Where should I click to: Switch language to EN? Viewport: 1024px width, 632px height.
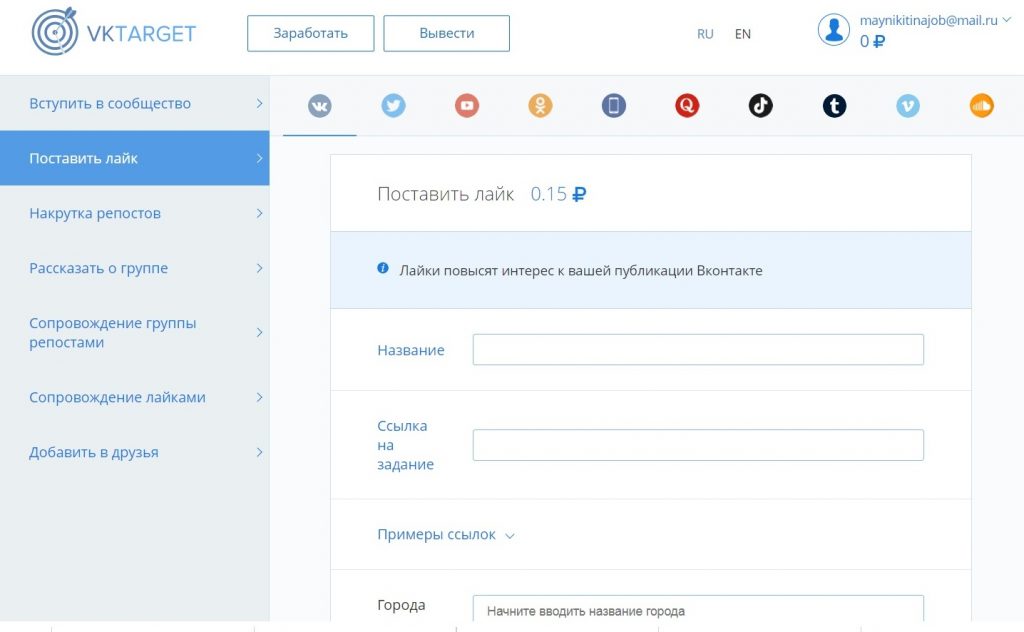point(743,34)
